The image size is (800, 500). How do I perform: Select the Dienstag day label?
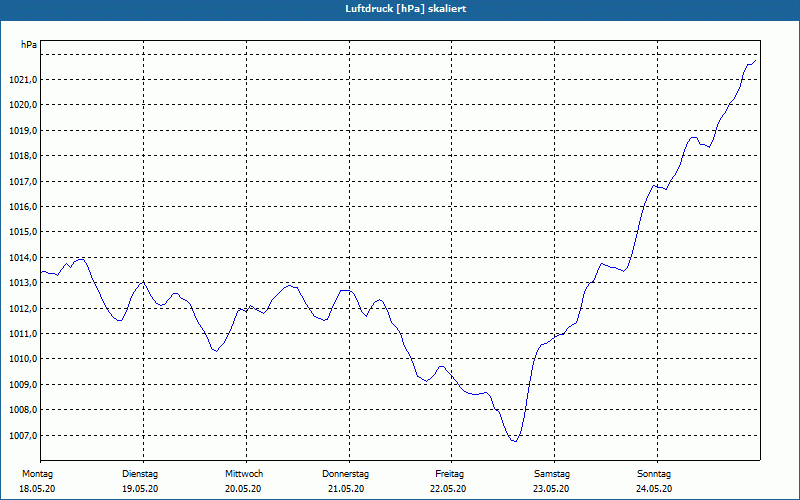pyautogui.click(x=140, y=474)
